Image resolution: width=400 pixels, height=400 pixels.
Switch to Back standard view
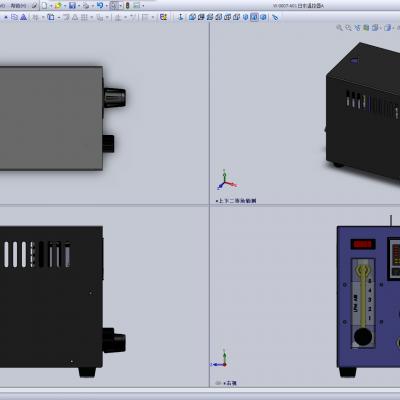(x=201, y=17)
